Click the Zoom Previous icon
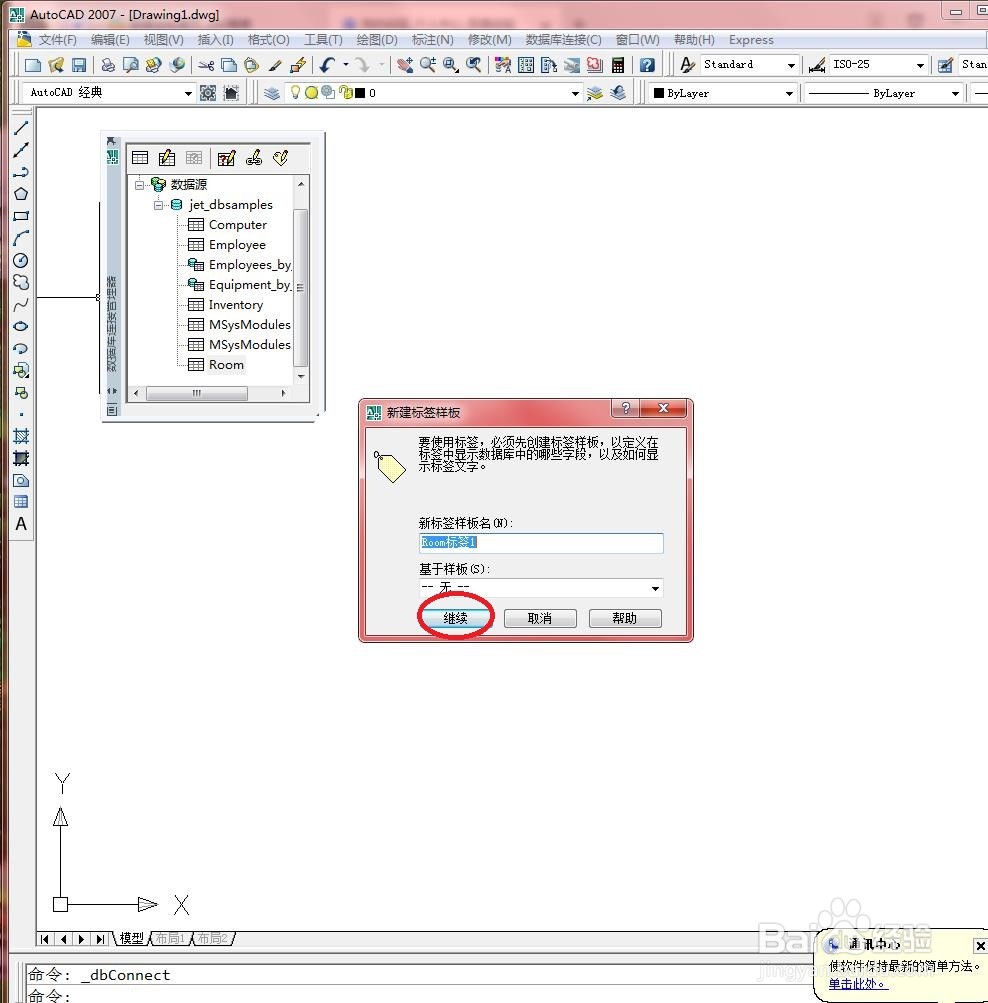Image resolution: width=988 pixels, height=1003 pixels. [474, 65]
